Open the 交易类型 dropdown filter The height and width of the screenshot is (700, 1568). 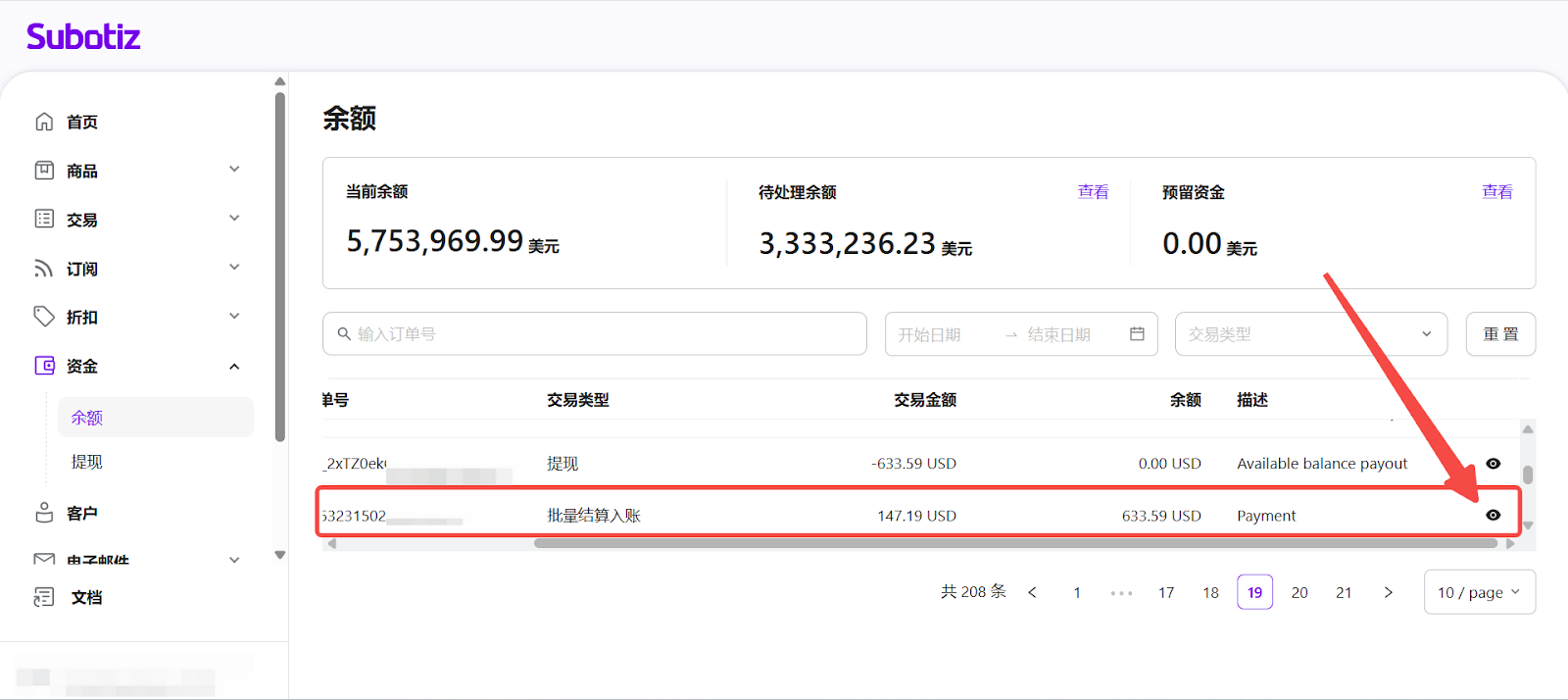(1310, 334)
